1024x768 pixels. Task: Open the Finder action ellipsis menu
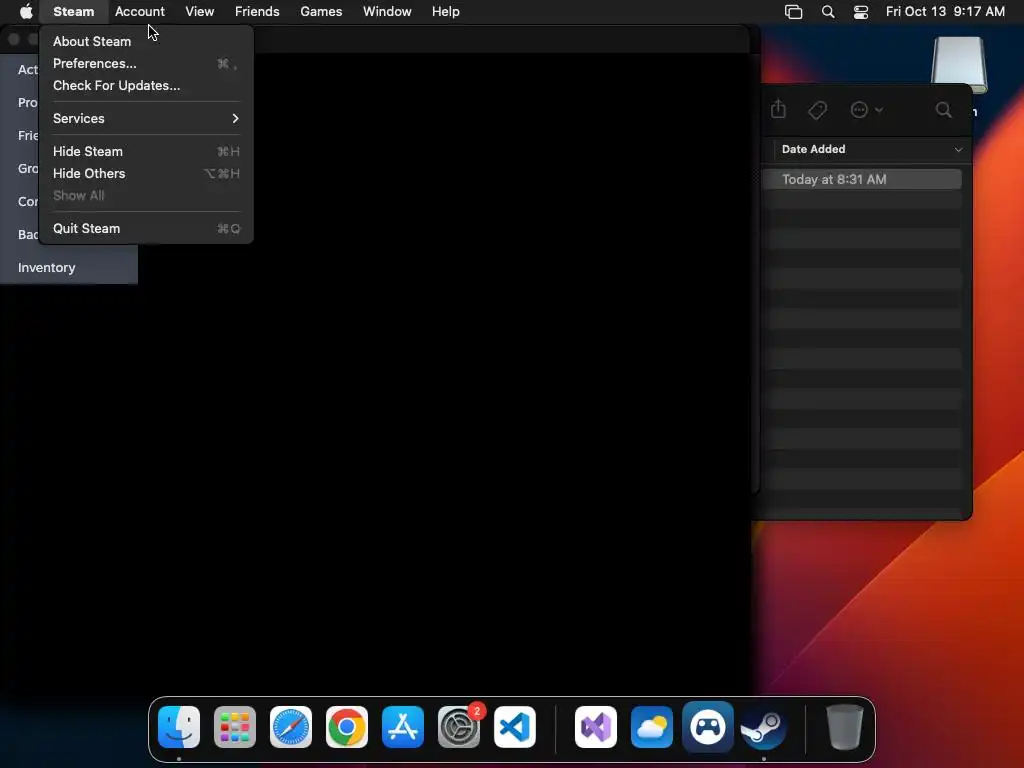coord(867,110)
